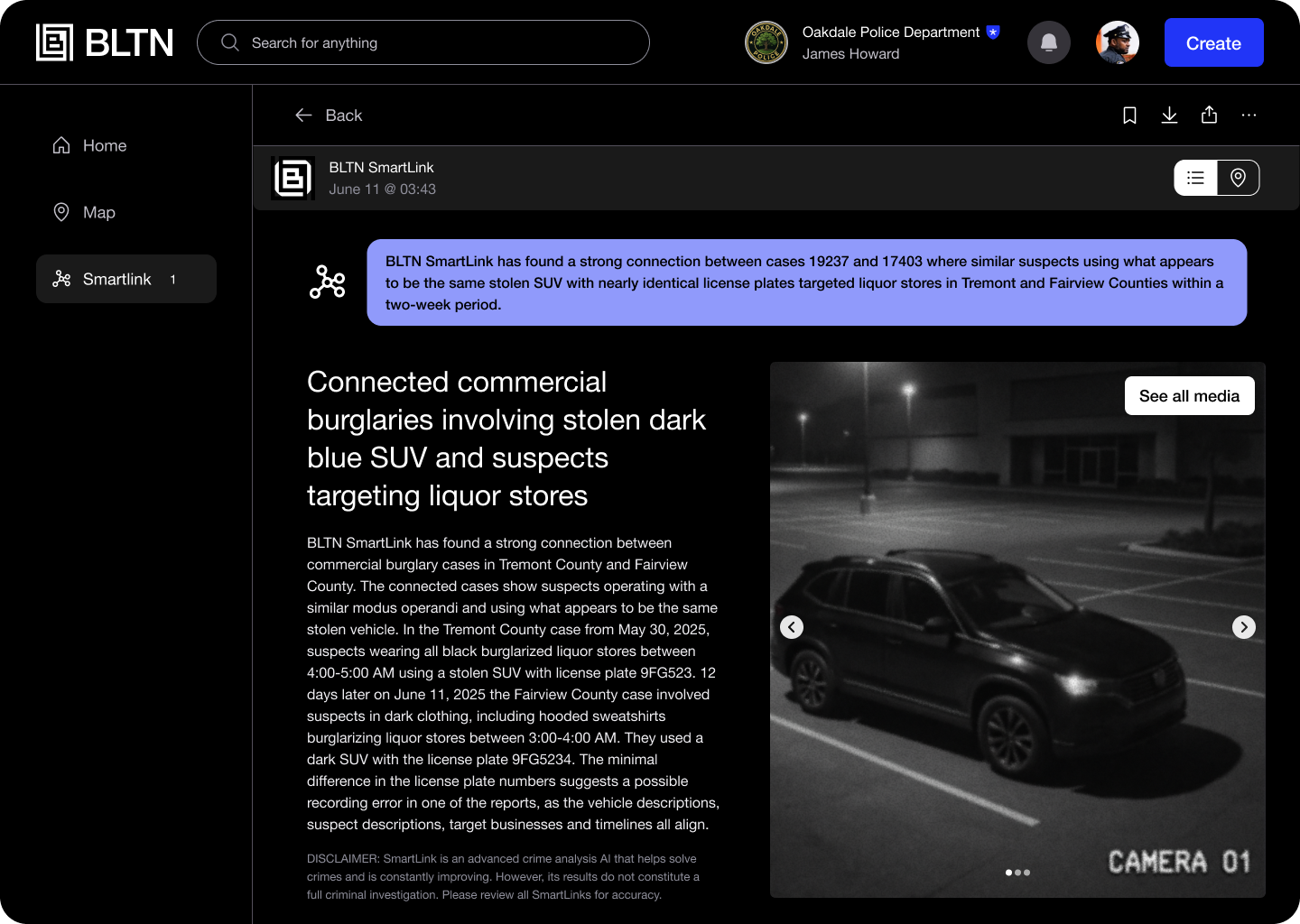Click the BLTN wordmark text
The image size is (1300, 924).
click(129, 42)
